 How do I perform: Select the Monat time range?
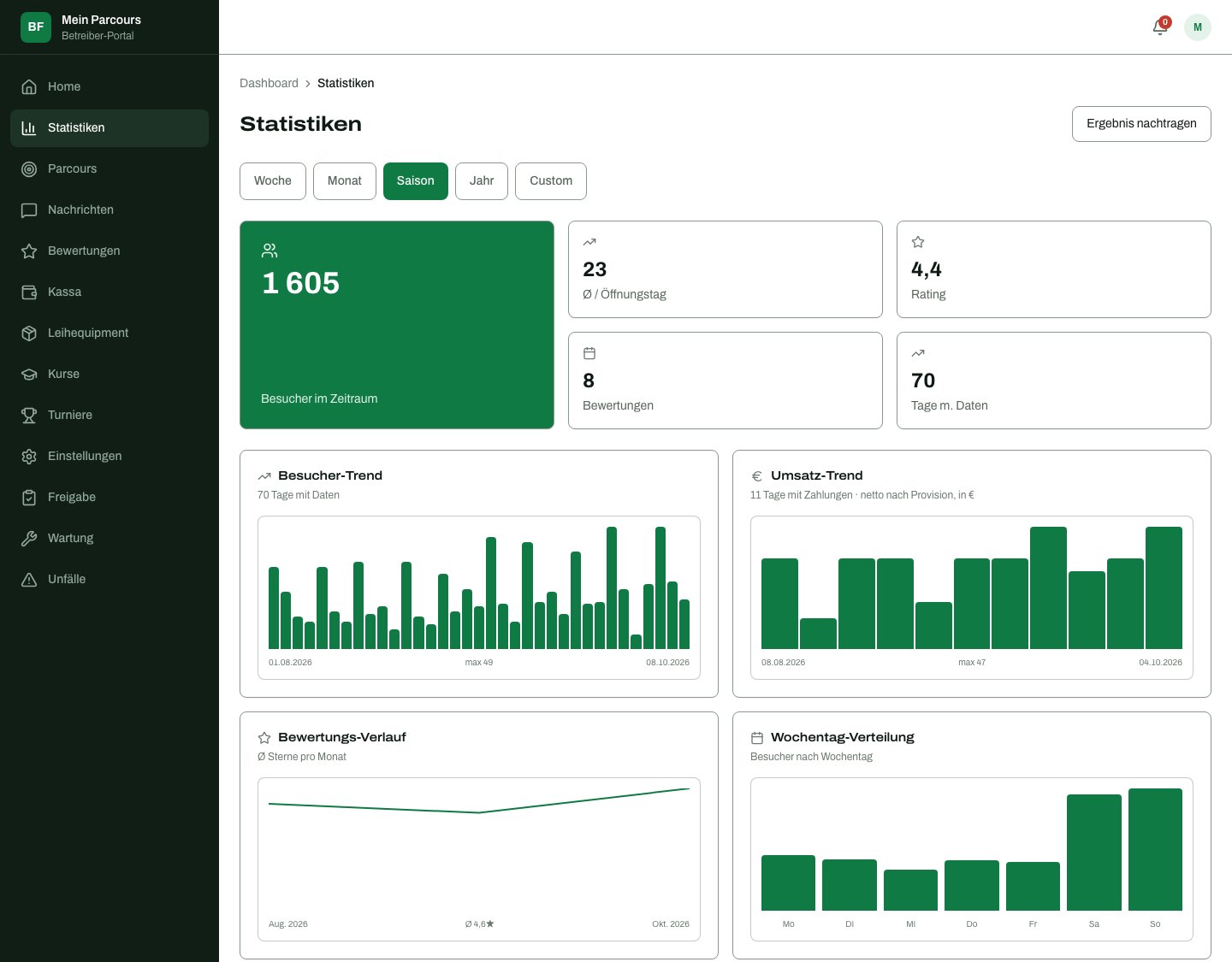click(345, 181)
